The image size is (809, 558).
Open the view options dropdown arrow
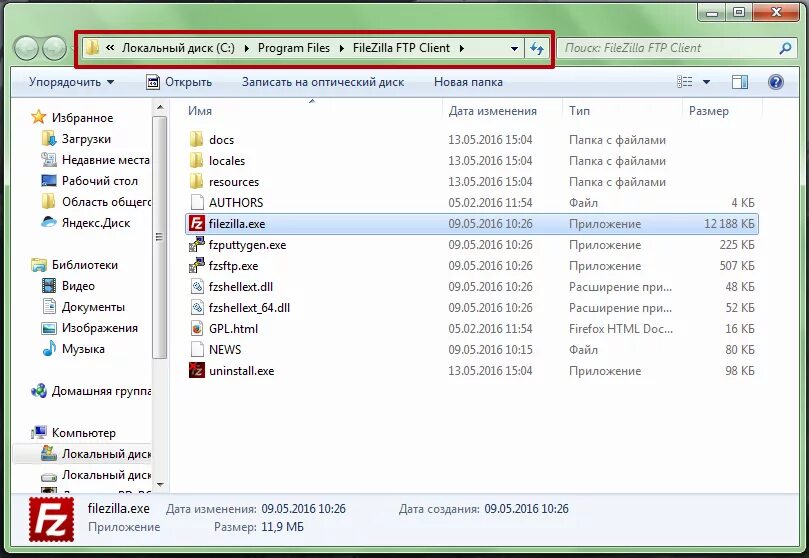click(706, 81)
